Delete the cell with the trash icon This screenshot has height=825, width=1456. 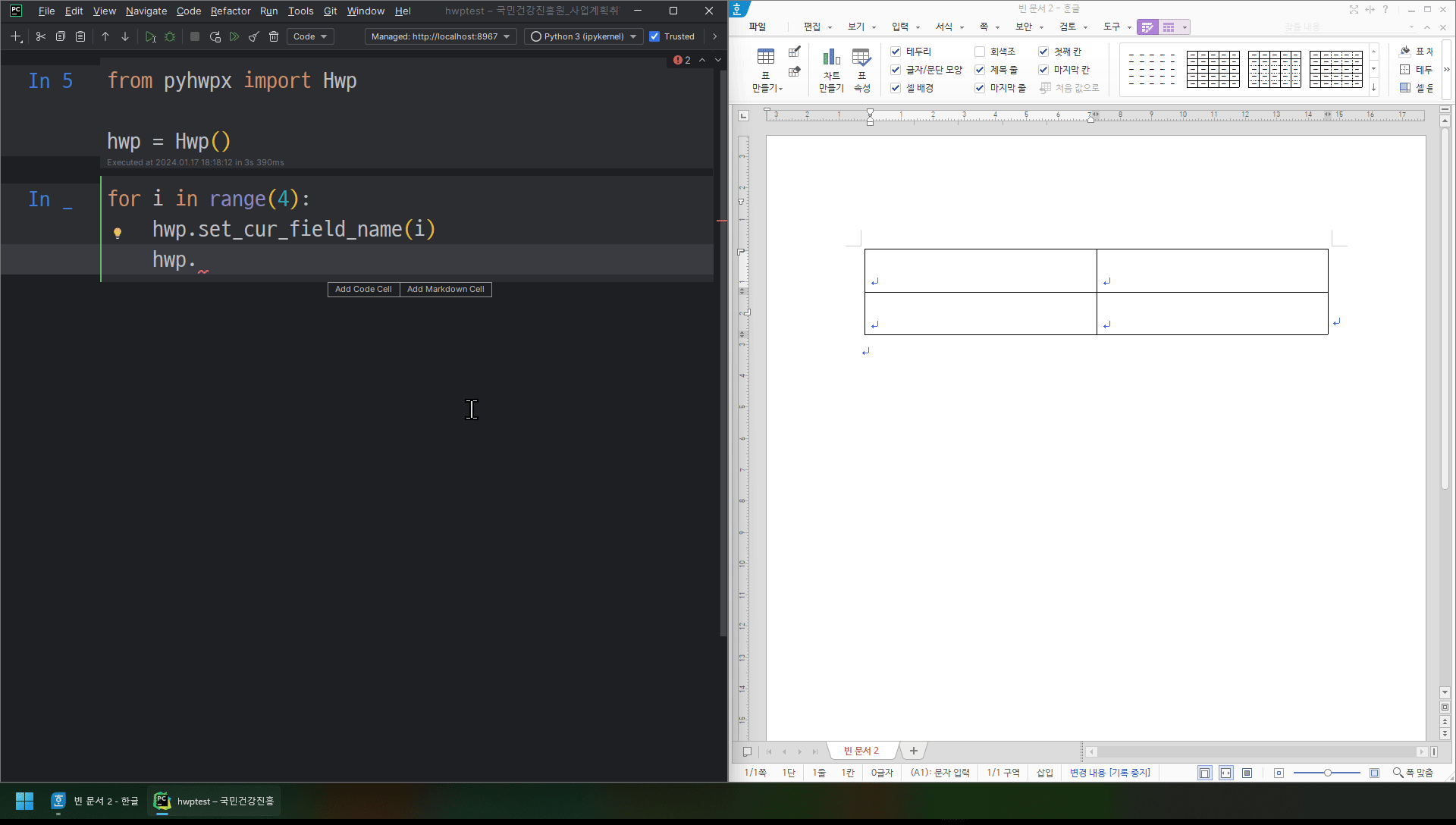[274, 36]
